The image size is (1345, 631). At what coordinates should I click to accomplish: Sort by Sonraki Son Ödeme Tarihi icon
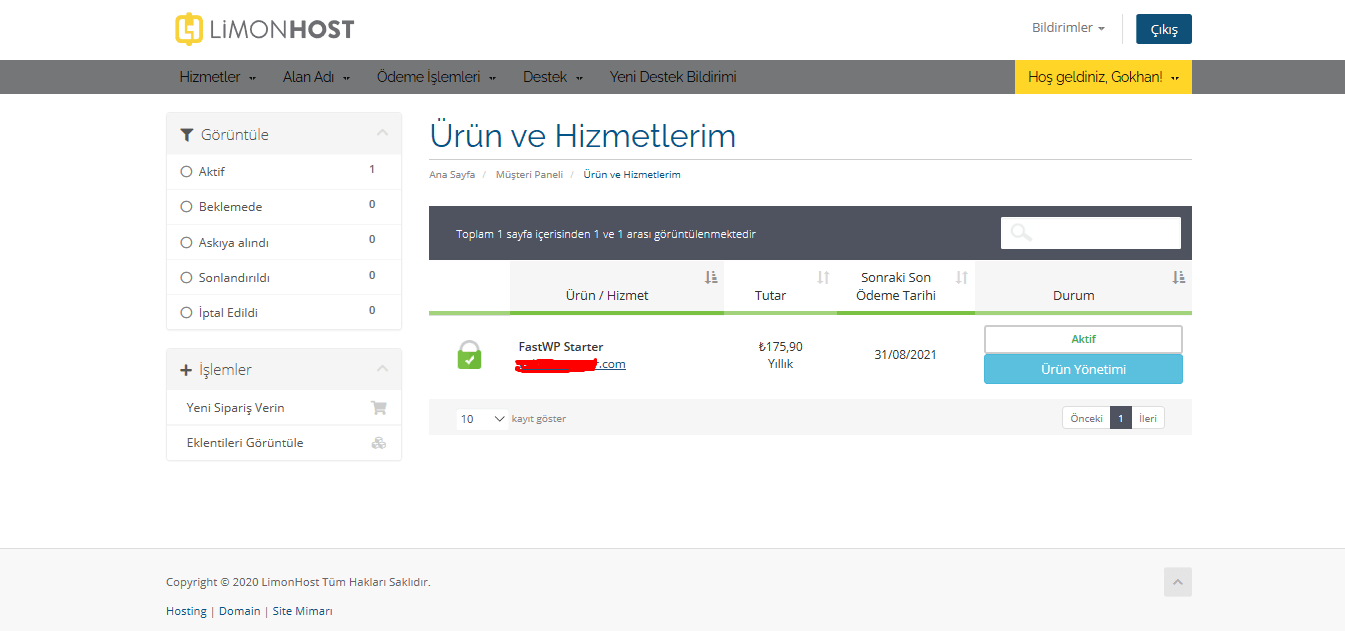[962, 277]
